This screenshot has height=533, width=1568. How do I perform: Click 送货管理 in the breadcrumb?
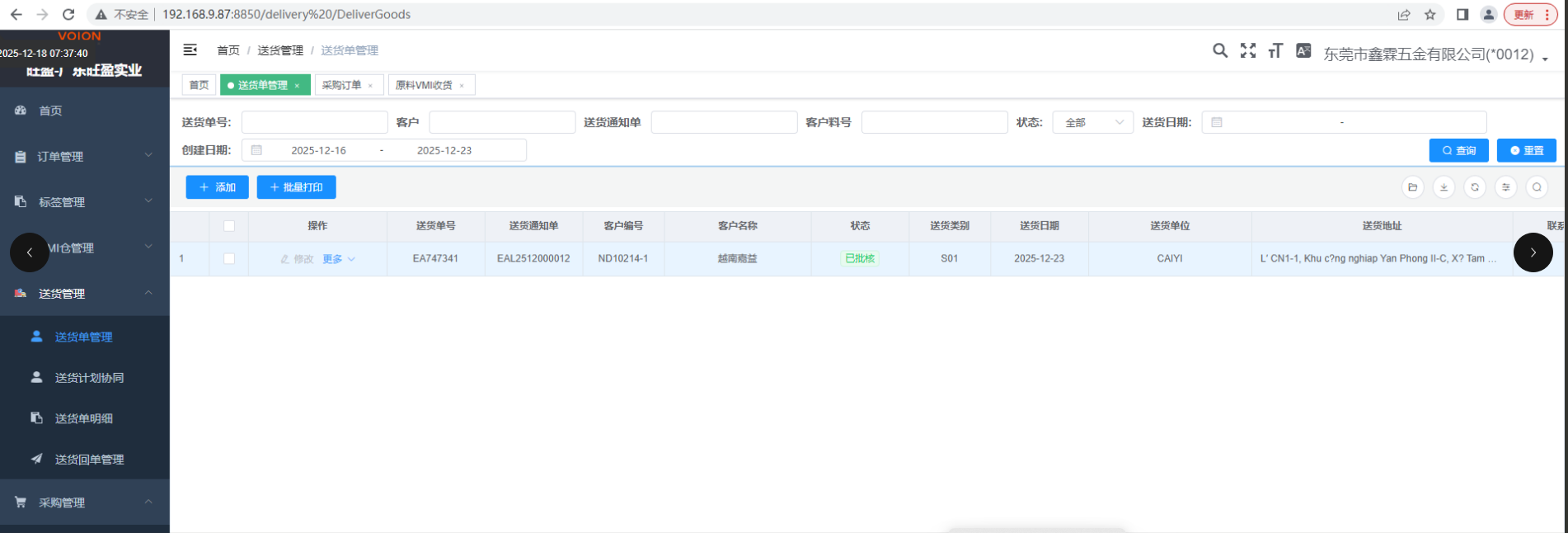(x=280, y=50)
